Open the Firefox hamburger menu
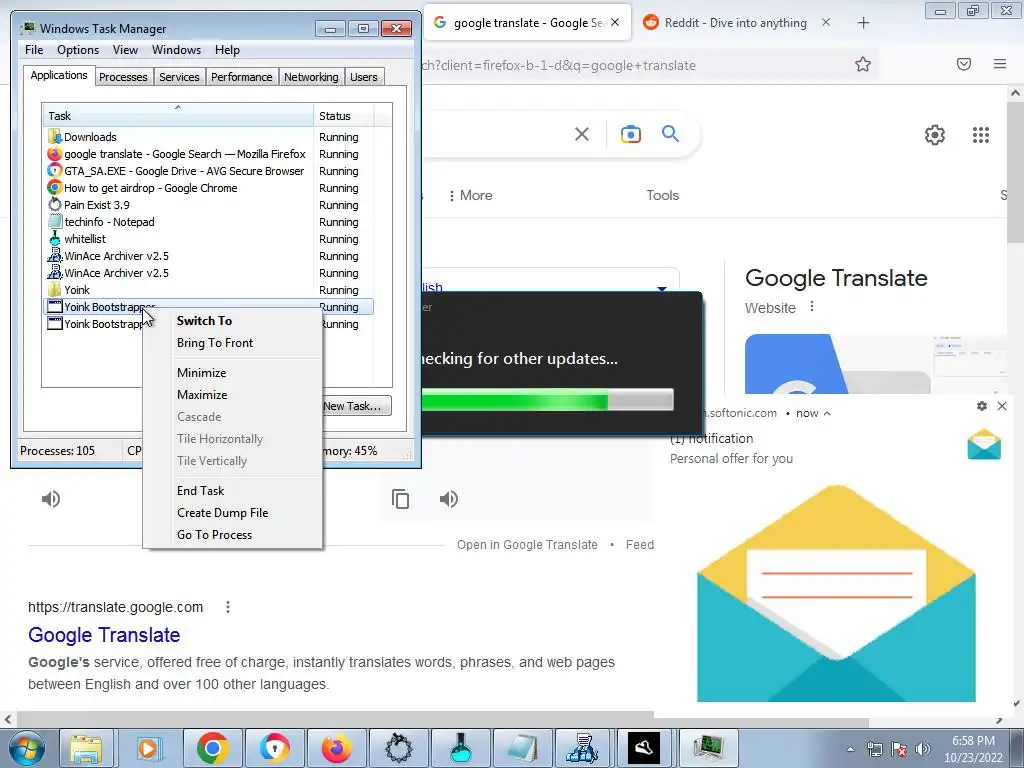The width and height of the screenshot is (1024, 768). (1000, 64)
